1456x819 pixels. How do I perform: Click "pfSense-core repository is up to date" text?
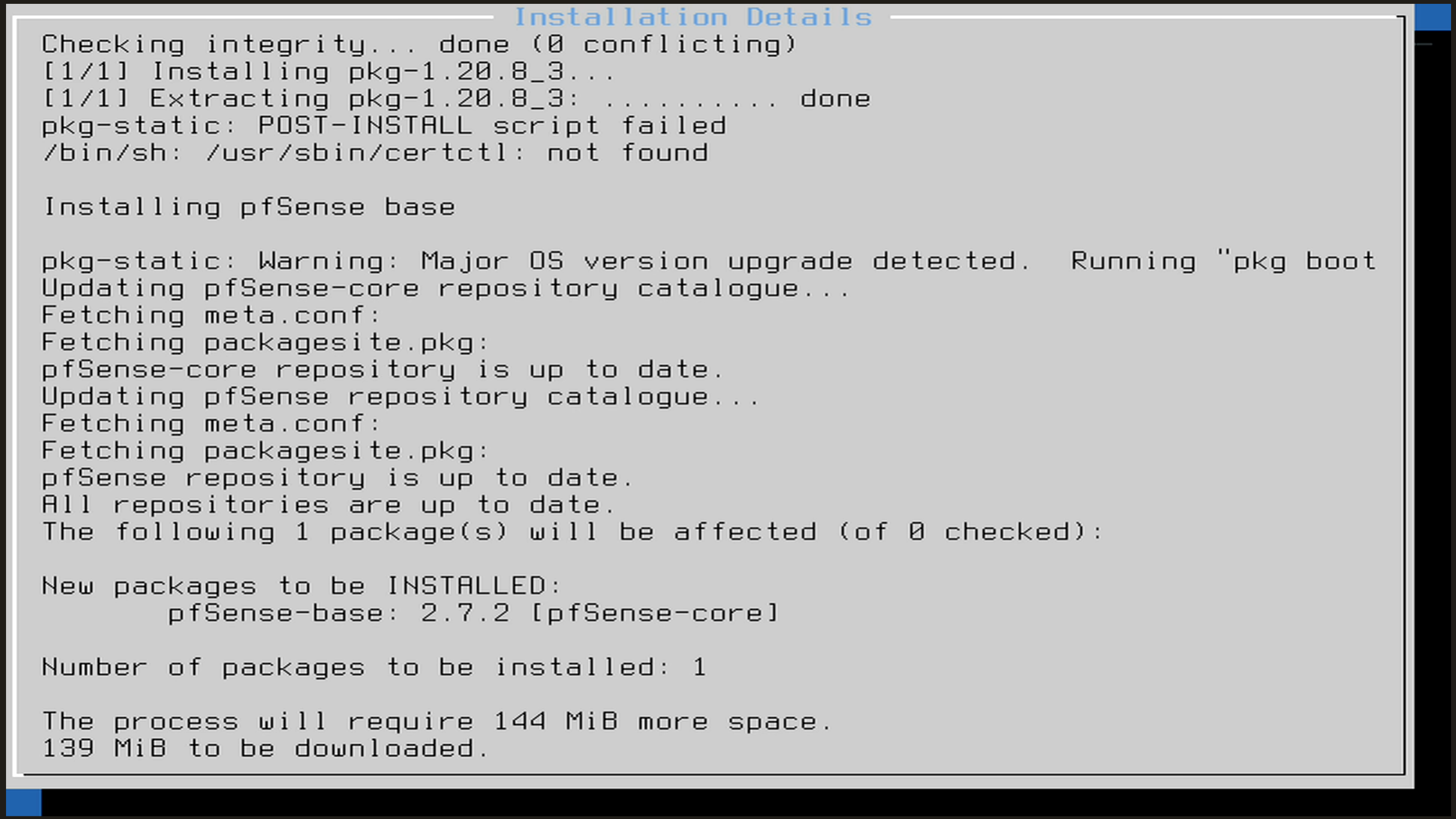382,370
